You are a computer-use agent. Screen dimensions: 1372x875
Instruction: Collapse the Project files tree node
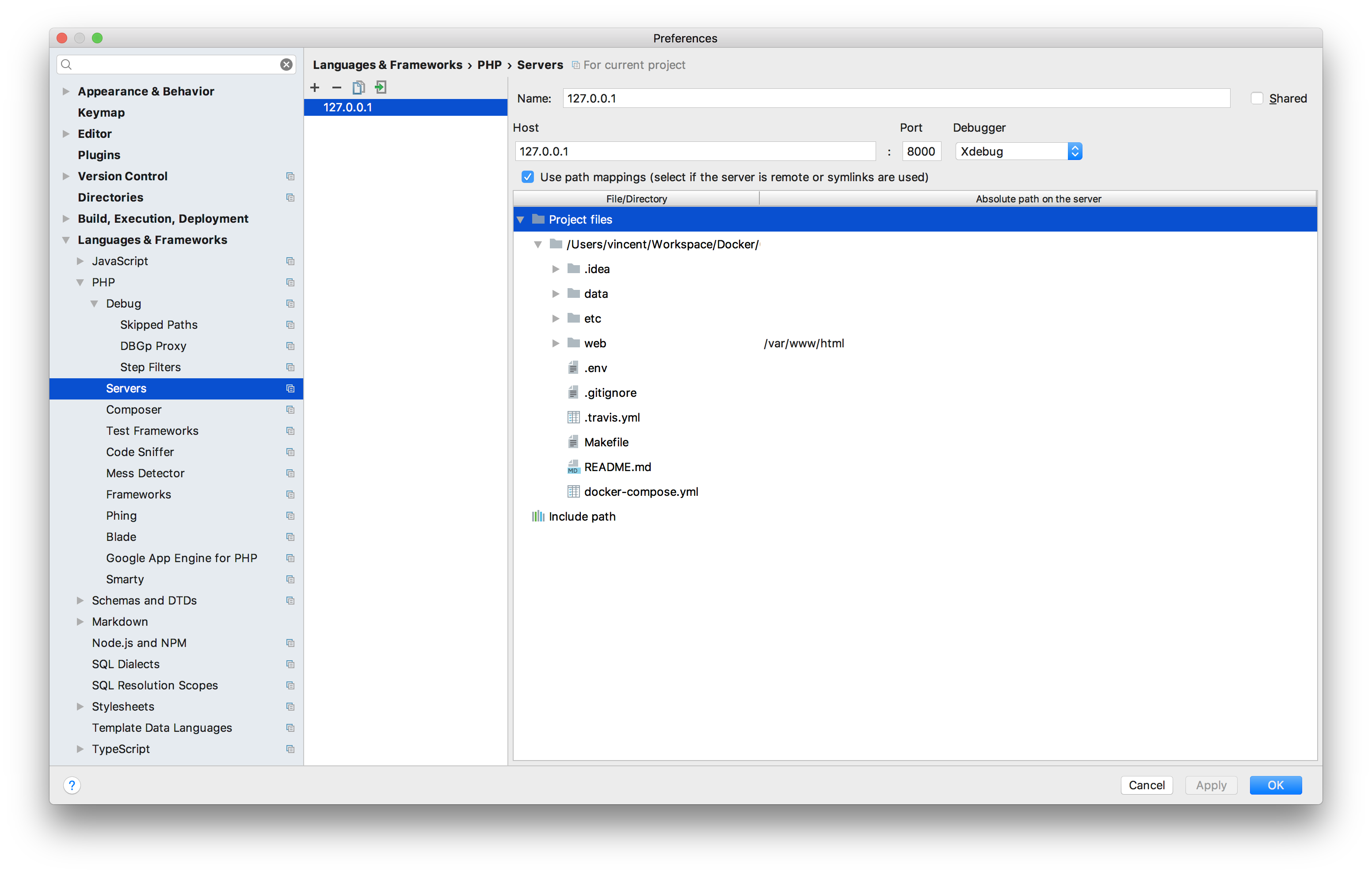click(521, 219)
